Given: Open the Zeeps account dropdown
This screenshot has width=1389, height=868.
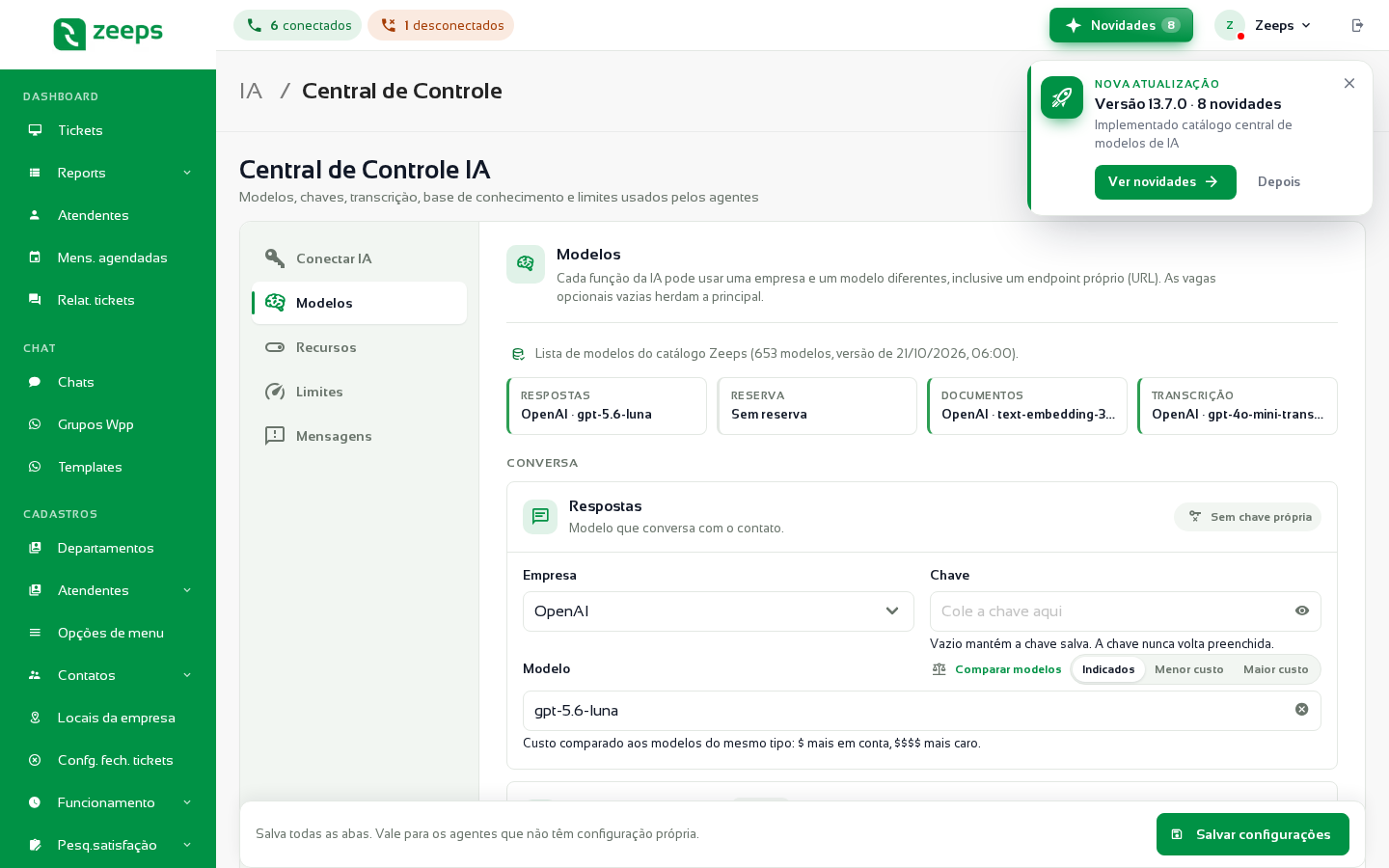Looking at the screenshot, I should click(x=1265, y=25).
